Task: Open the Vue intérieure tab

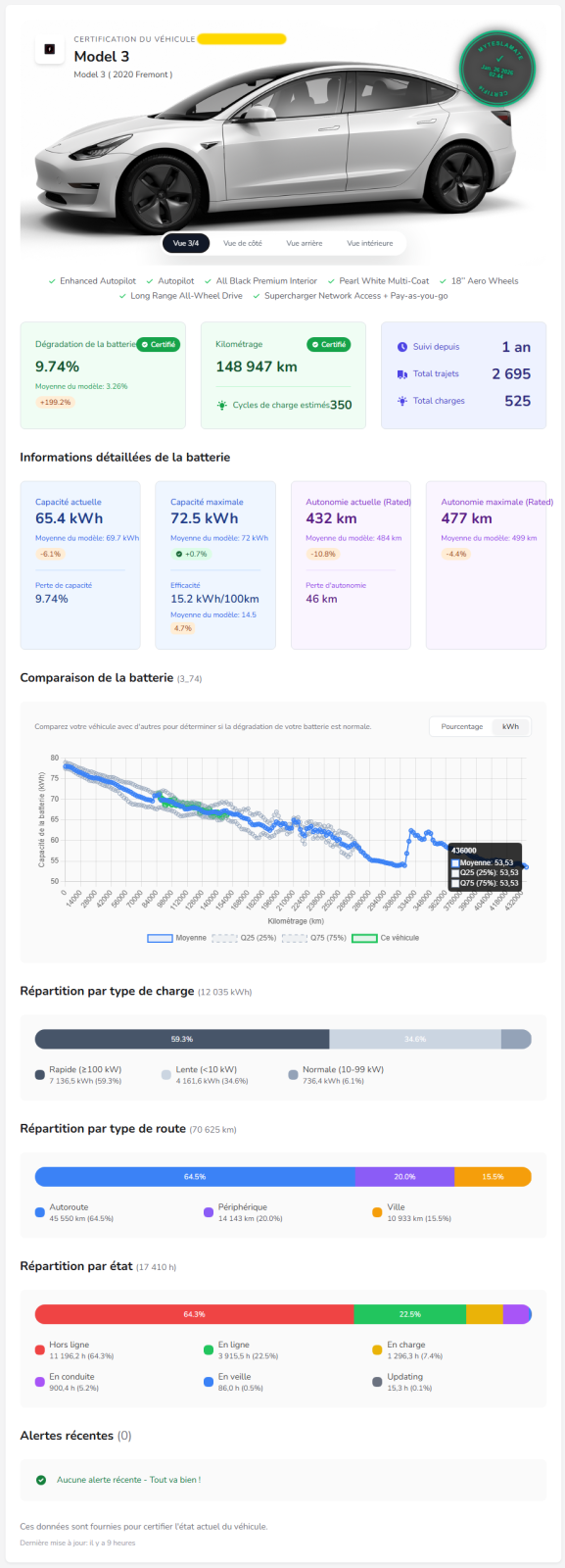Action: (370, 243)
